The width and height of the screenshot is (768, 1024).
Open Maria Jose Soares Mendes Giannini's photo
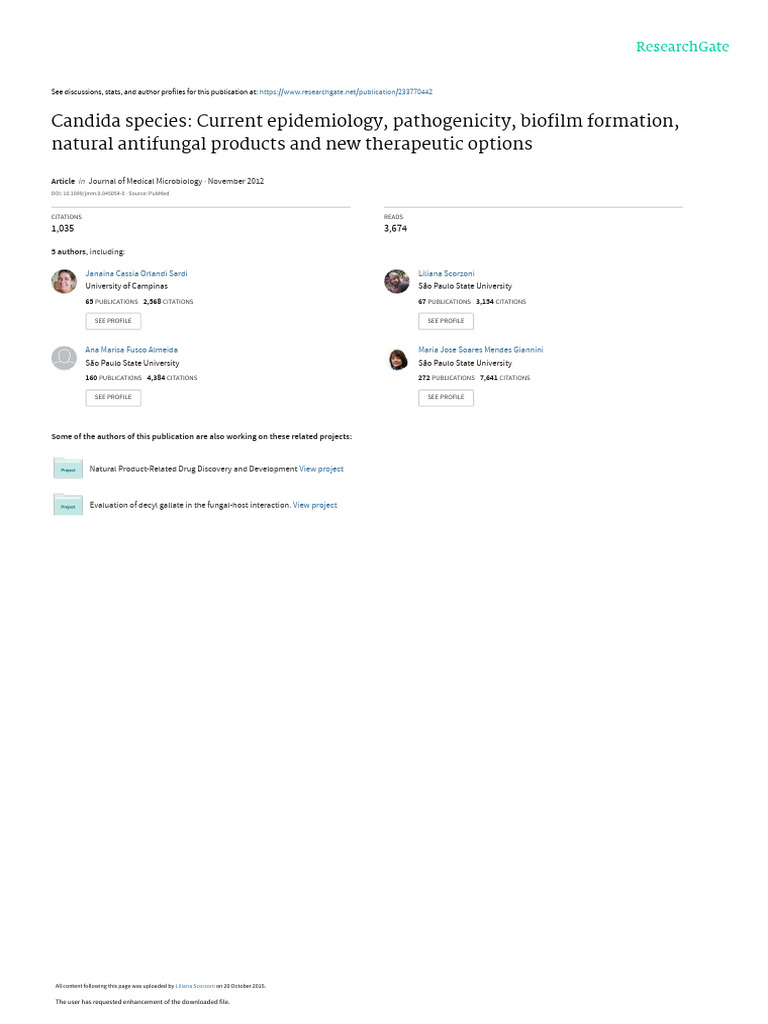pos(398,359)
